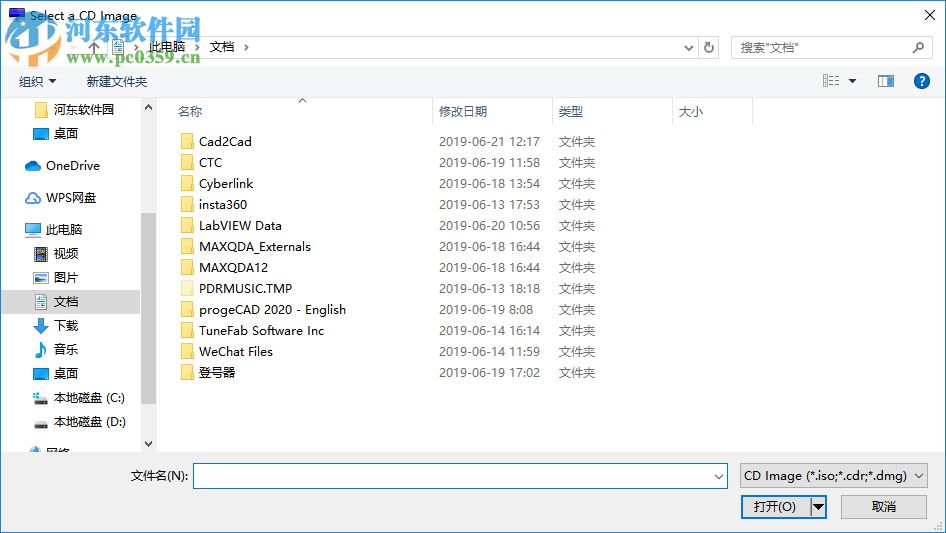This screenshot has width=946, height=533.
Task: Open the 打开 button split arrow
Action: coord(818,506)
